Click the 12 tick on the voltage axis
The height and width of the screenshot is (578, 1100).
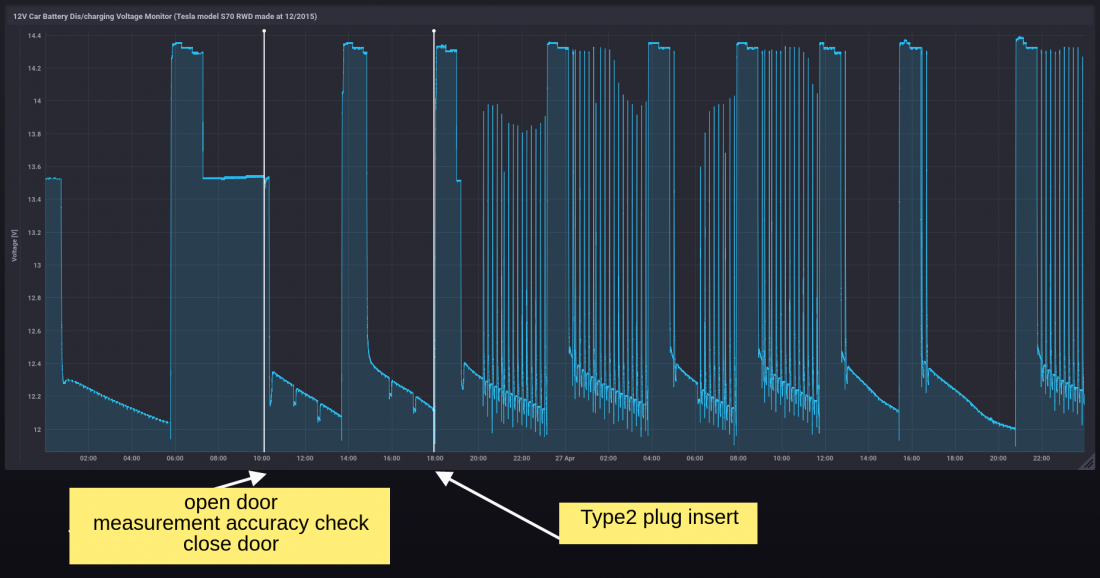(x=37, y=430)
